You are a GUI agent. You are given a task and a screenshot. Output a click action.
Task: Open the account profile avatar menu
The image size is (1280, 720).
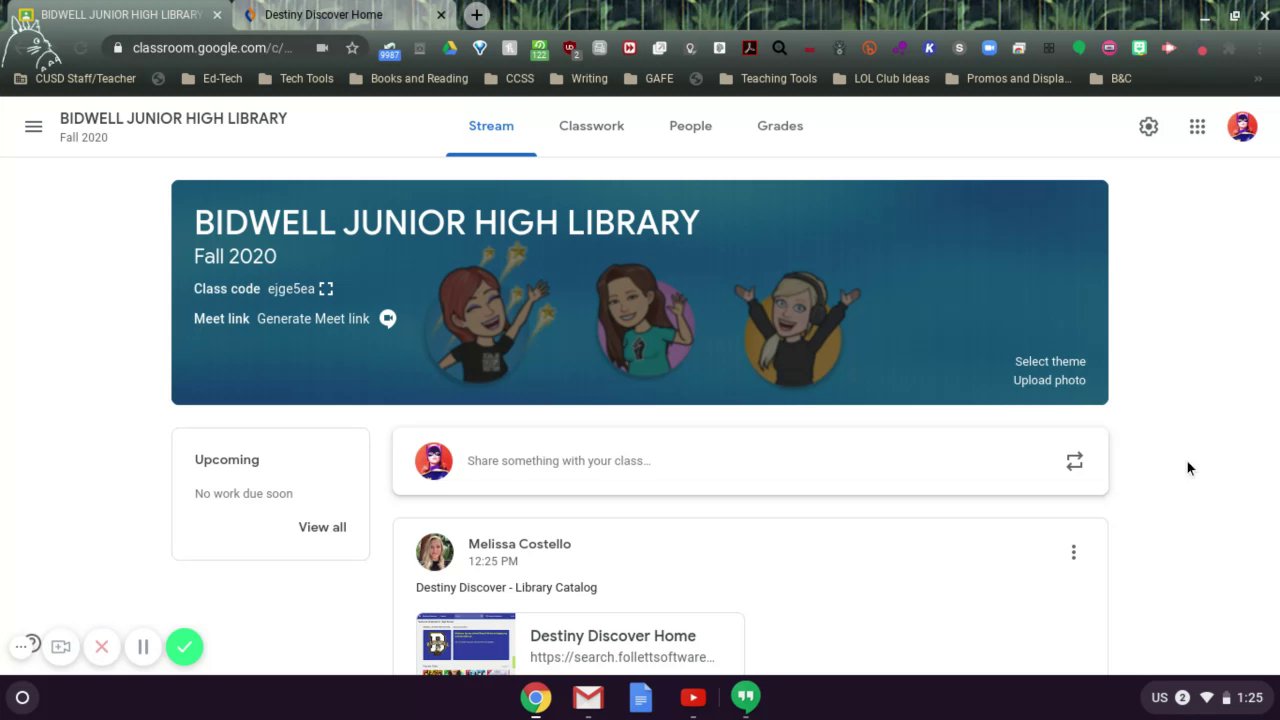1242,126
